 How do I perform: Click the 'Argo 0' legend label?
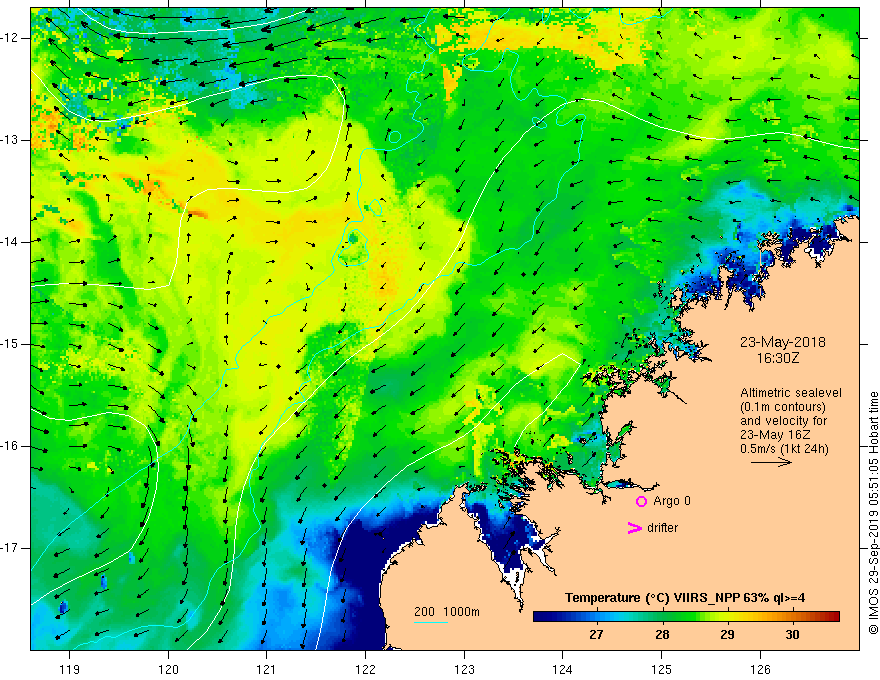672,501
